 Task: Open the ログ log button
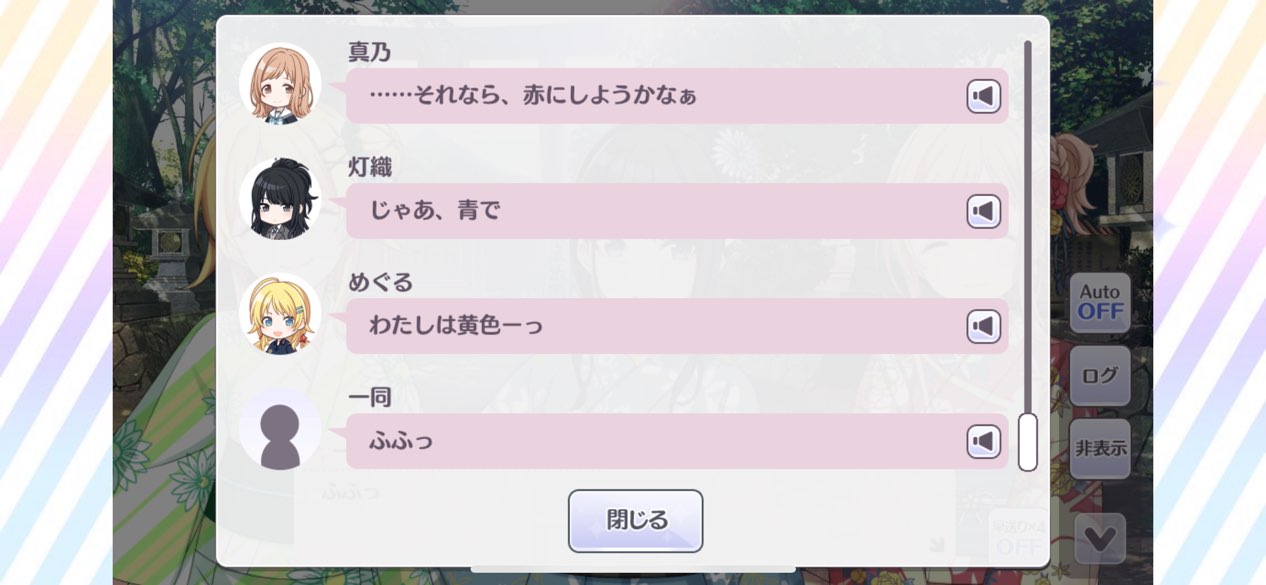pos(1100,376)
